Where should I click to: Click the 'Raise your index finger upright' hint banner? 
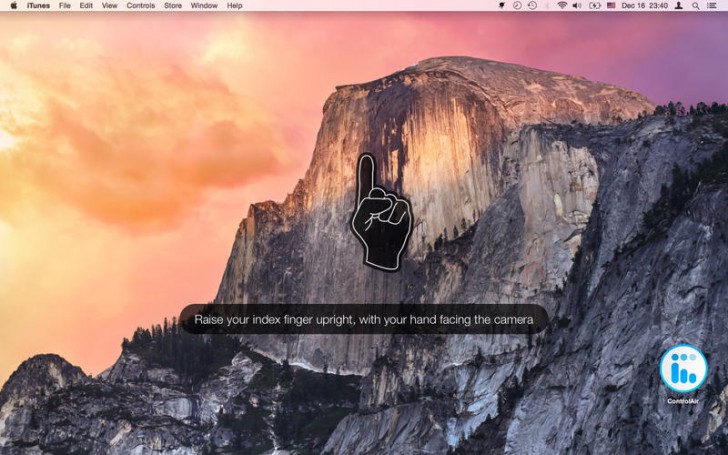(364, 319)
